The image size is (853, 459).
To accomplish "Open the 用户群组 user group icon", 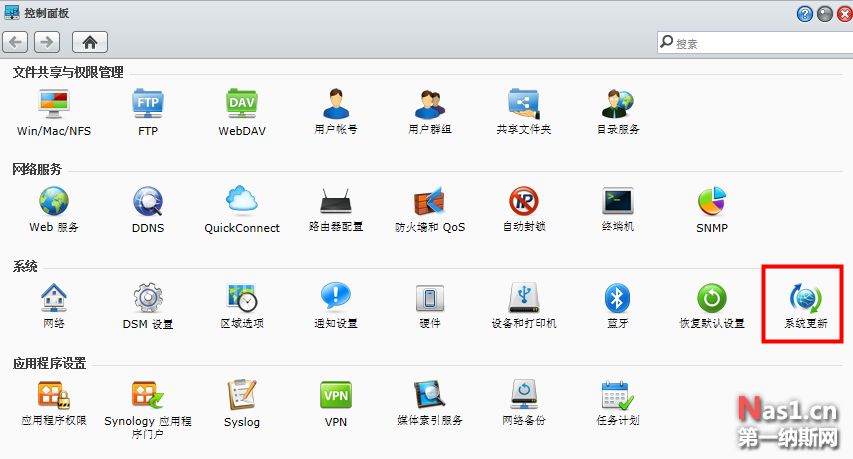I will (x=430, y=104).
